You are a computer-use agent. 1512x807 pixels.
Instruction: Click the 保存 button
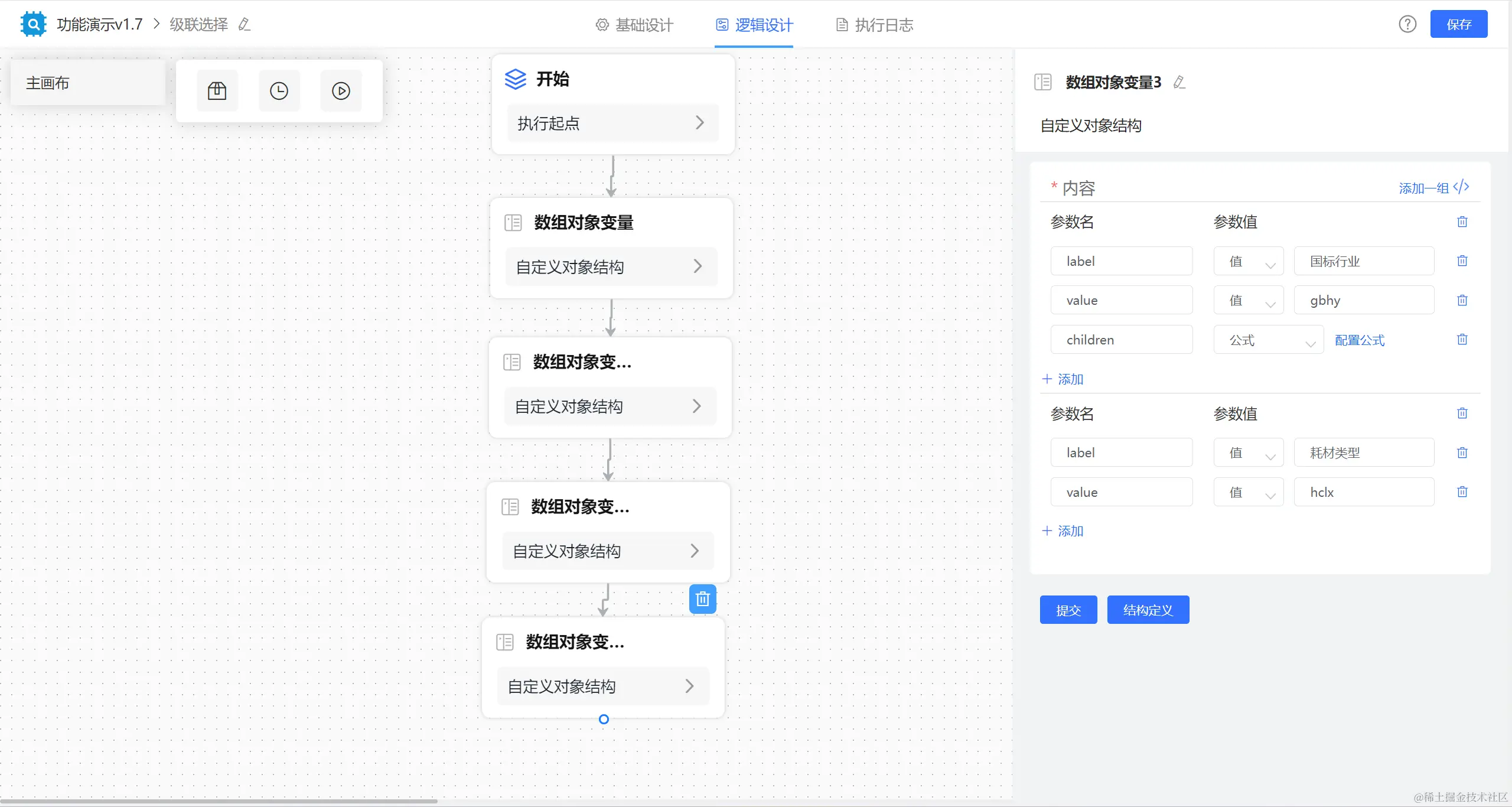pyautogui.click(x=1458, y=24)
